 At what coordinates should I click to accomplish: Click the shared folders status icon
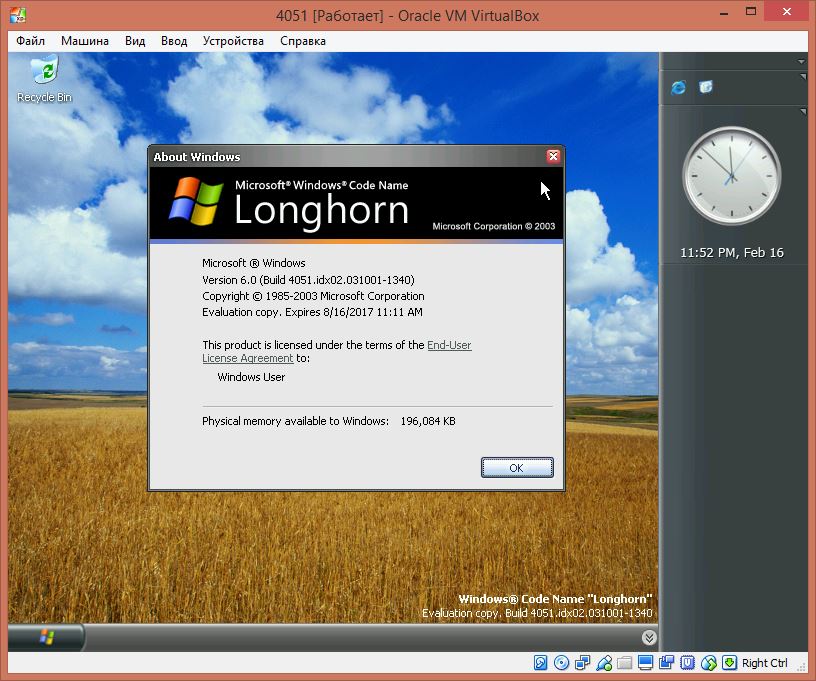tap(624, 663)
